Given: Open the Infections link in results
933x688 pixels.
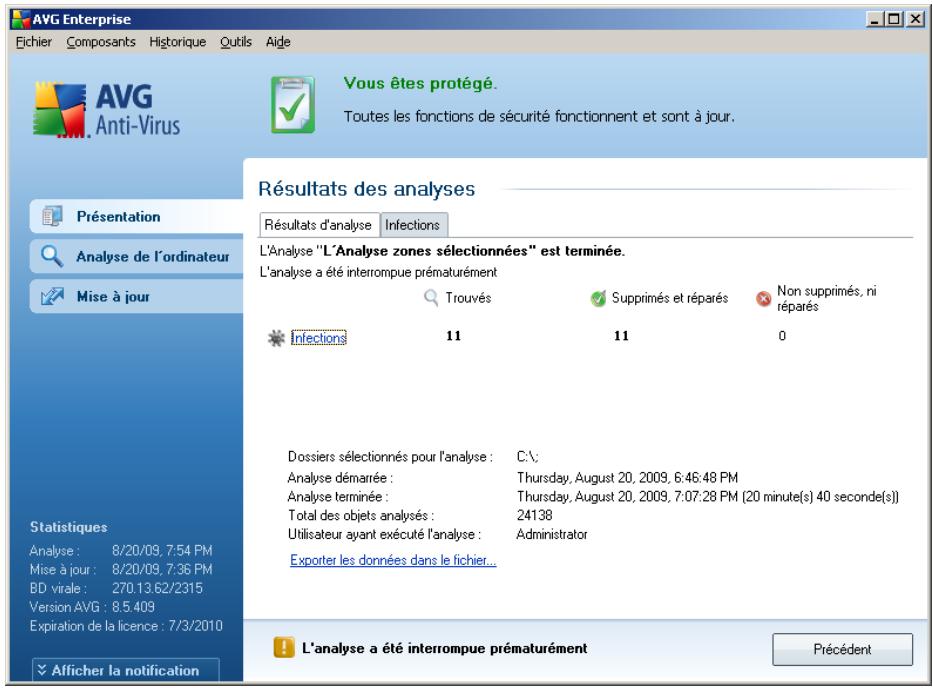Looking at the screenshot, I should pos(318,337).
